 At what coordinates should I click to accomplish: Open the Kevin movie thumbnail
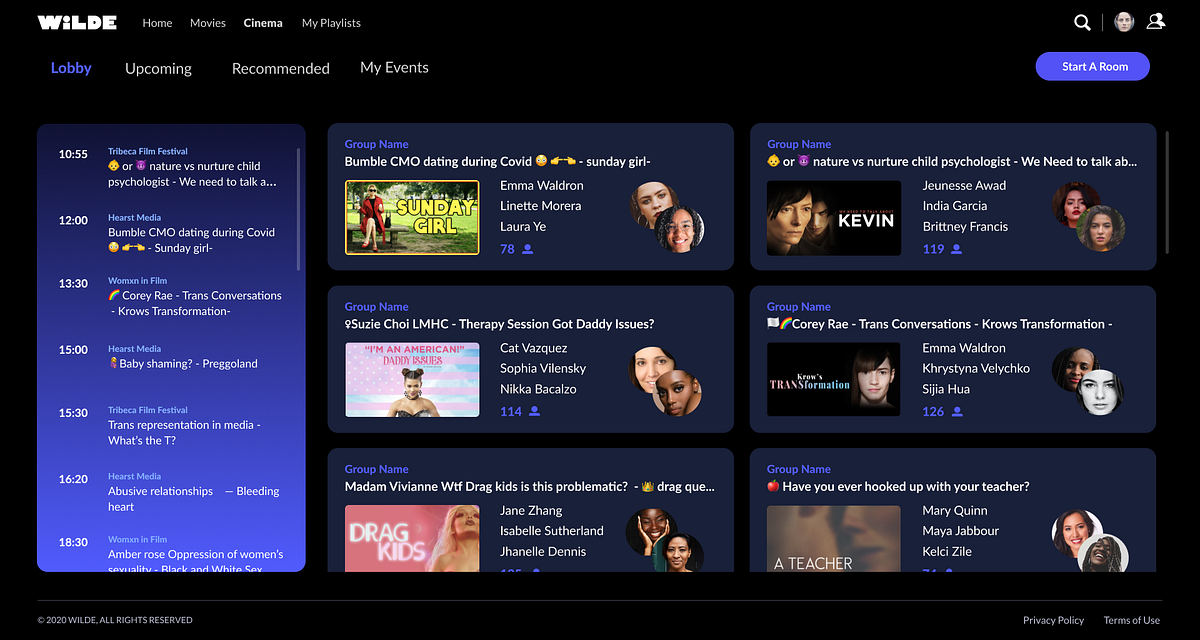click(834, 217)
